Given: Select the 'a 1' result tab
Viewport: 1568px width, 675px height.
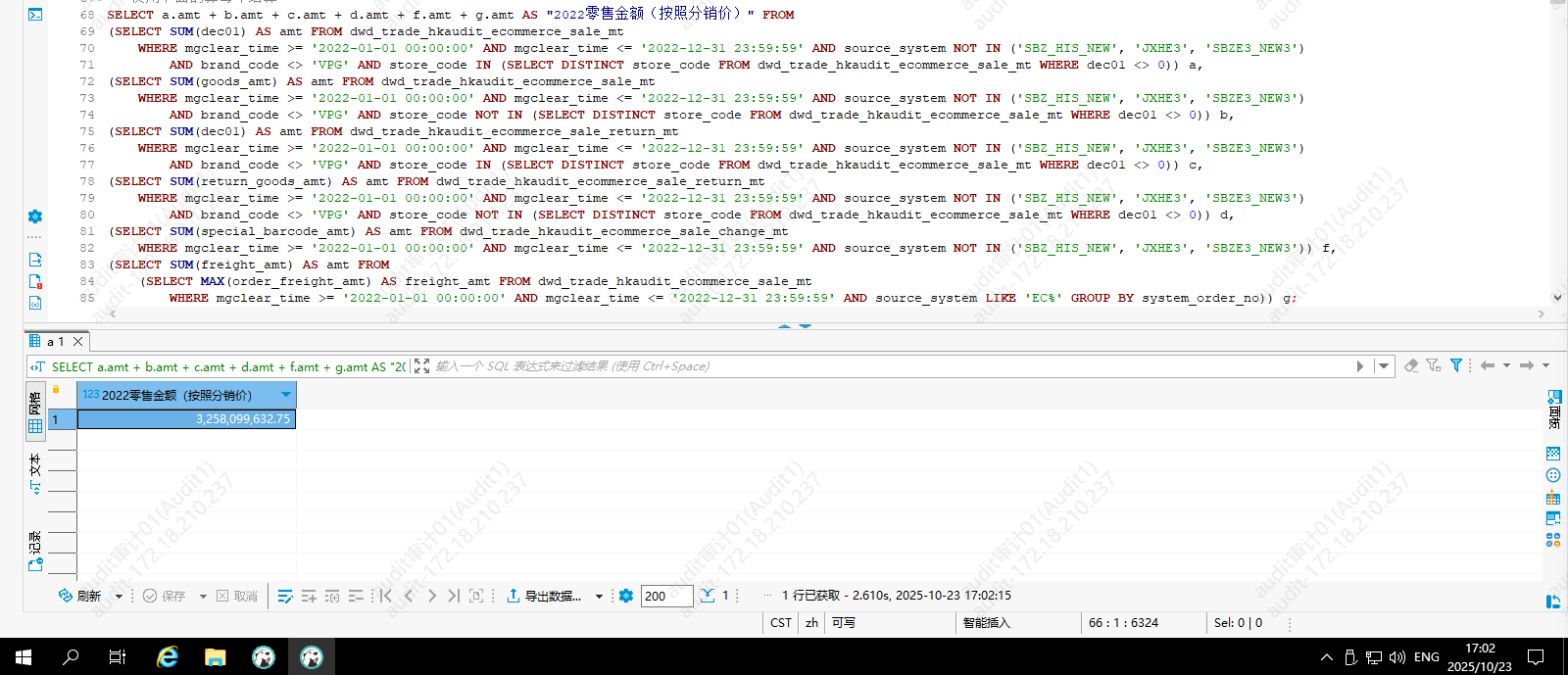Looking at the screenshot, I should pos(55,341).
